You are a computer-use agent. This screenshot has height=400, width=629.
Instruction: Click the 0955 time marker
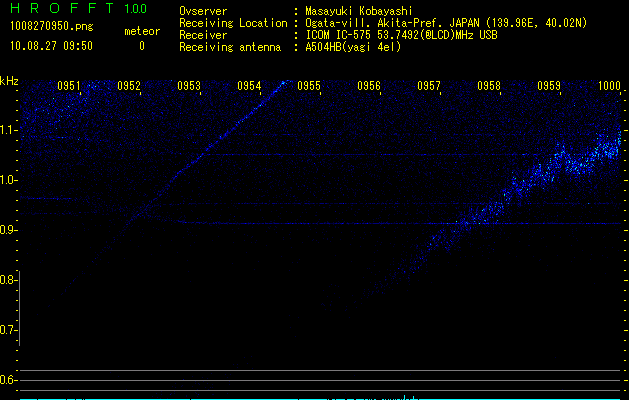coord(309,86)
